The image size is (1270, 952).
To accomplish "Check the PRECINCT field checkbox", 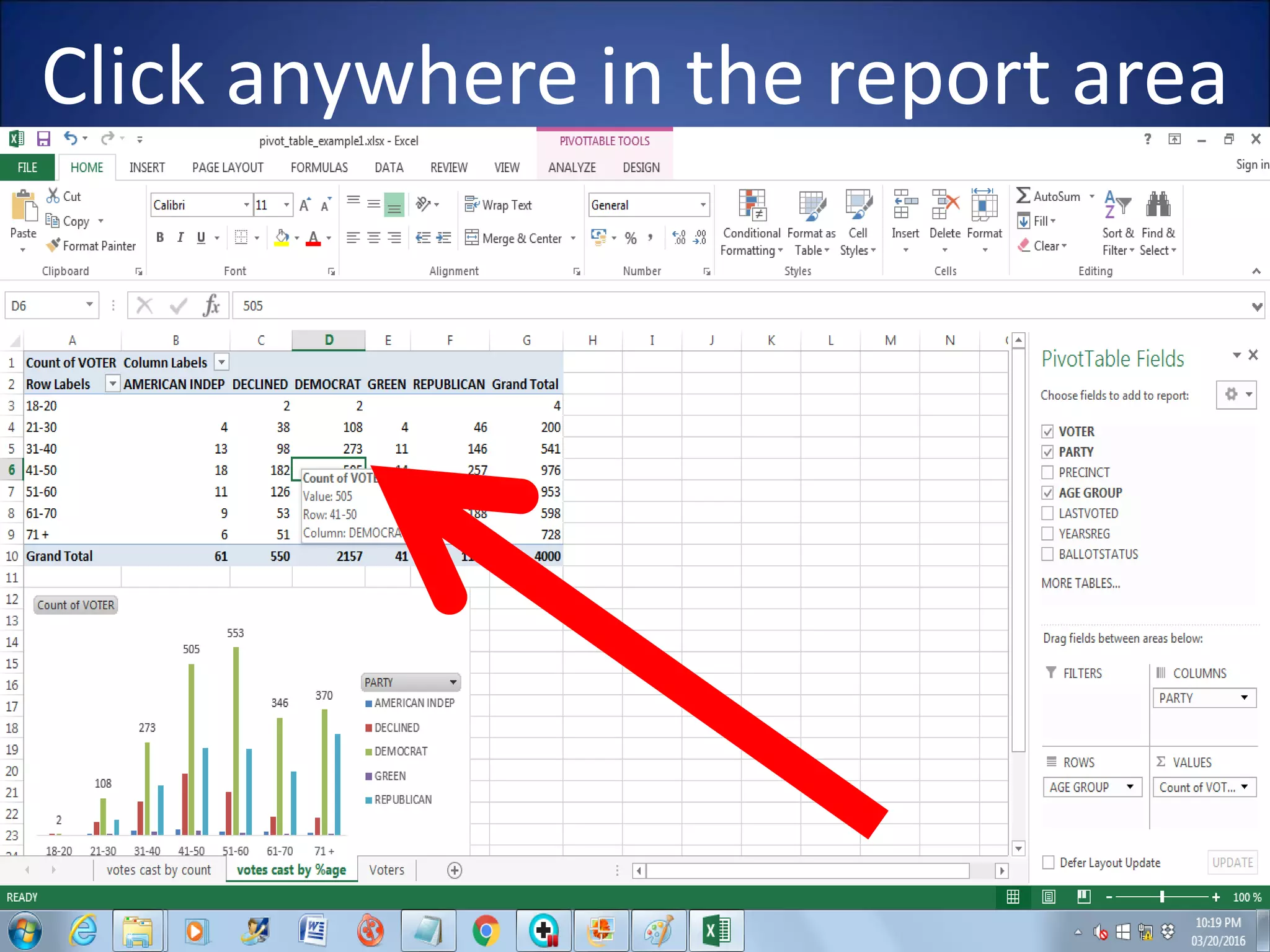I will click(x=1048, y=472).
